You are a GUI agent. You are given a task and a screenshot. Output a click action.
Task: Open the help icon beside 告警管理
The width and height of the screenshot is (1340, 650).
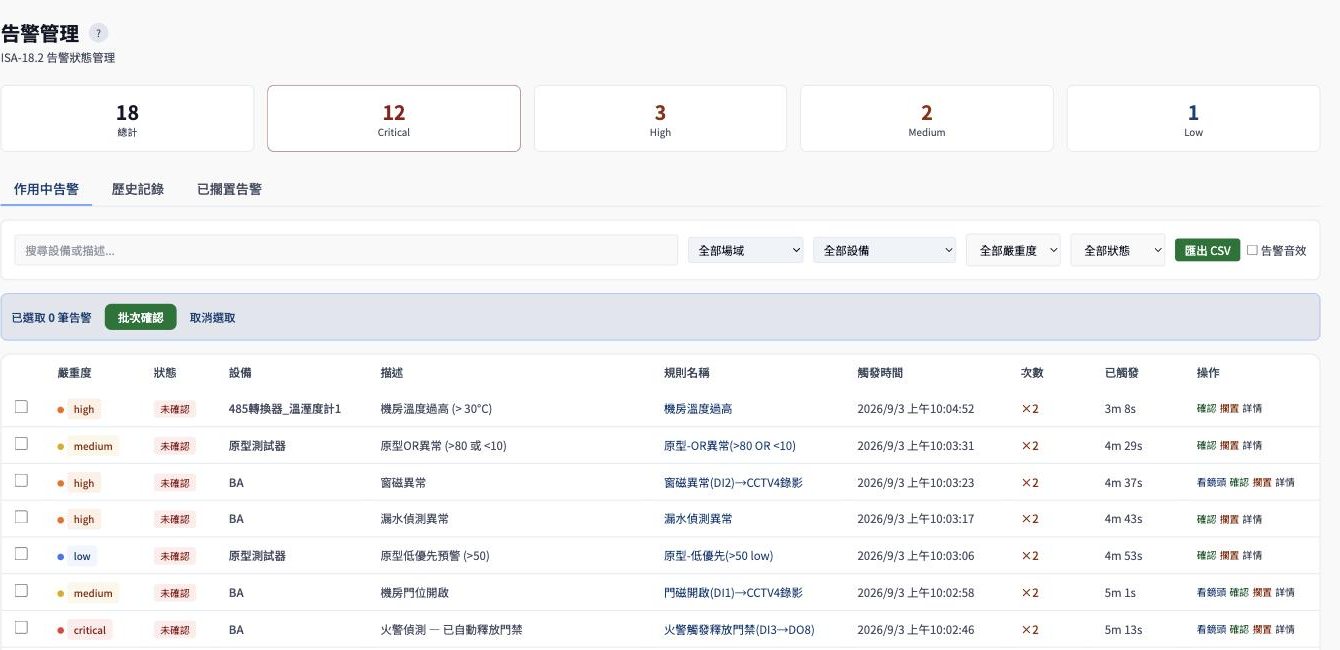click(98, 33)
